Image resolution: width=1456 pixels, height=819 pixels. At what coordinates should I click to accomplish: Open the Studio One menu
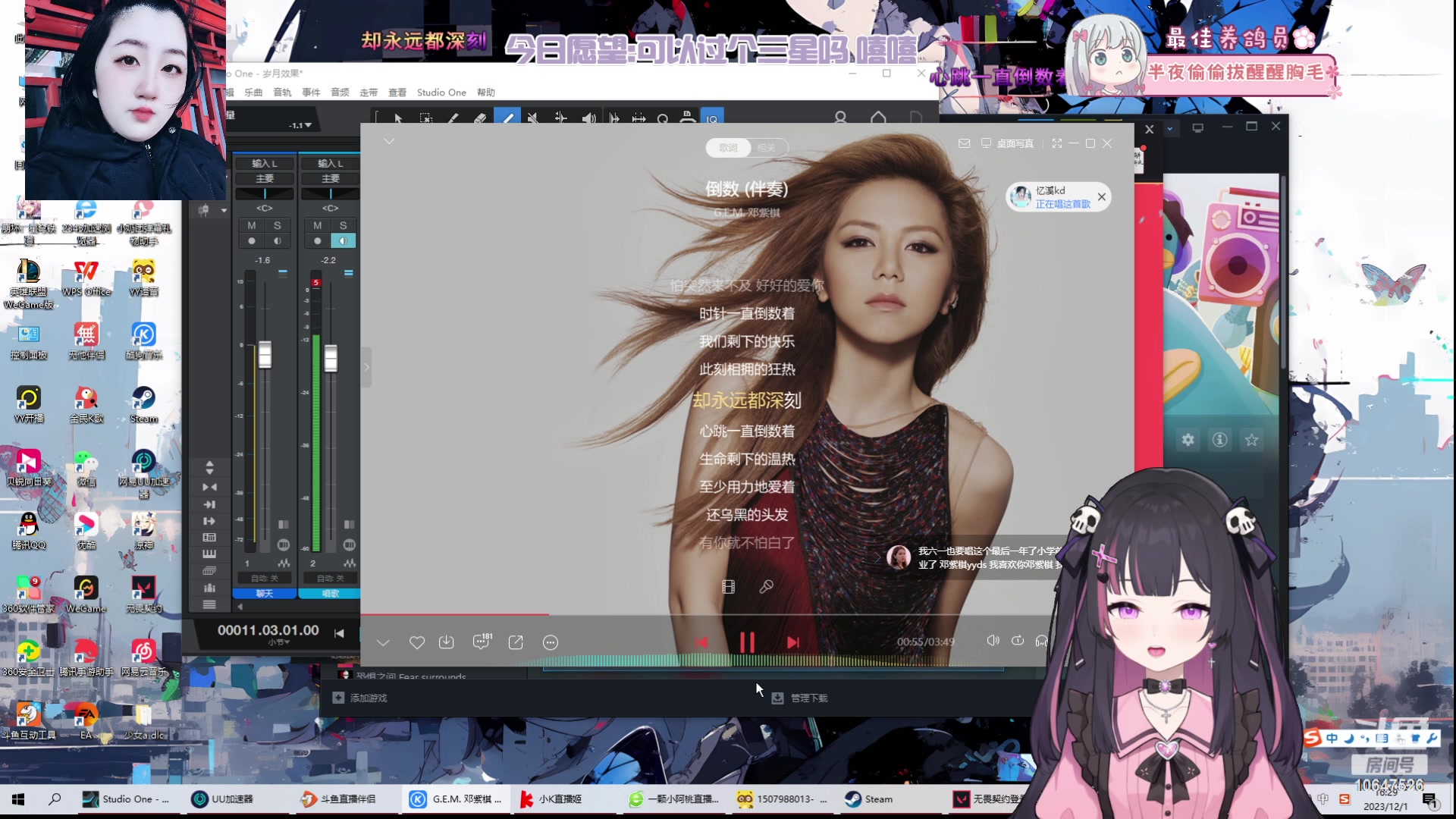click(441, 93)
